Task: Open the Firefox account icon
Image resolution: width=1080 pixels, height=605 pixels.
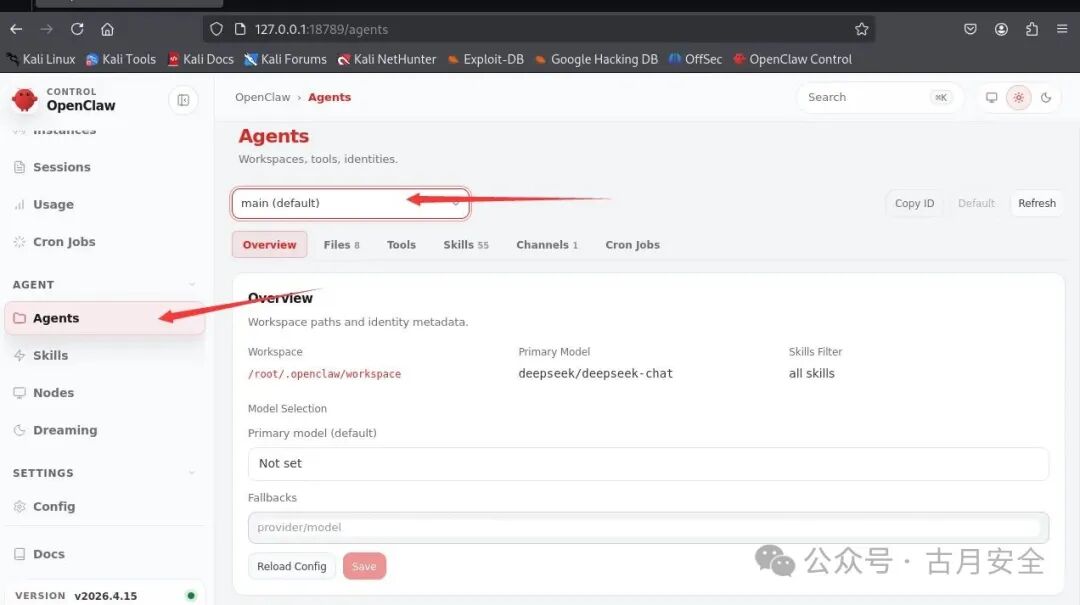Action: coord(1001,30)
